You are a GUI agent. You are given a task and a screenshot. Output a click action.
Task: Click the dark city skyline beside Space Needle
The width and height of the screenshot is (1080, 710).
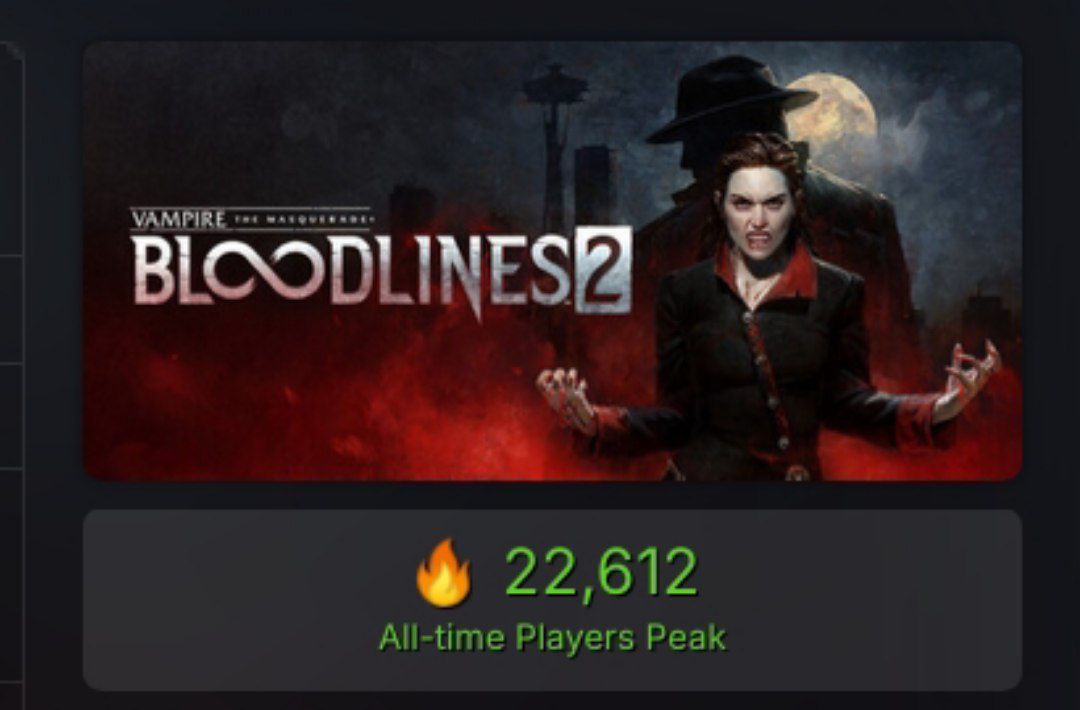[594, 186]
